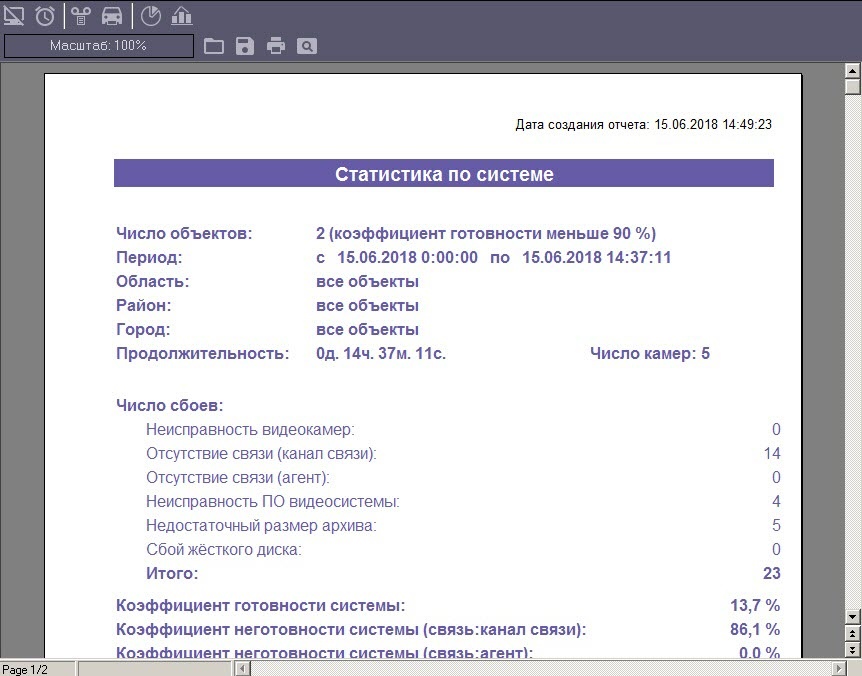
Task: Click the car icon in toolbar
Action: click(112, 15)
